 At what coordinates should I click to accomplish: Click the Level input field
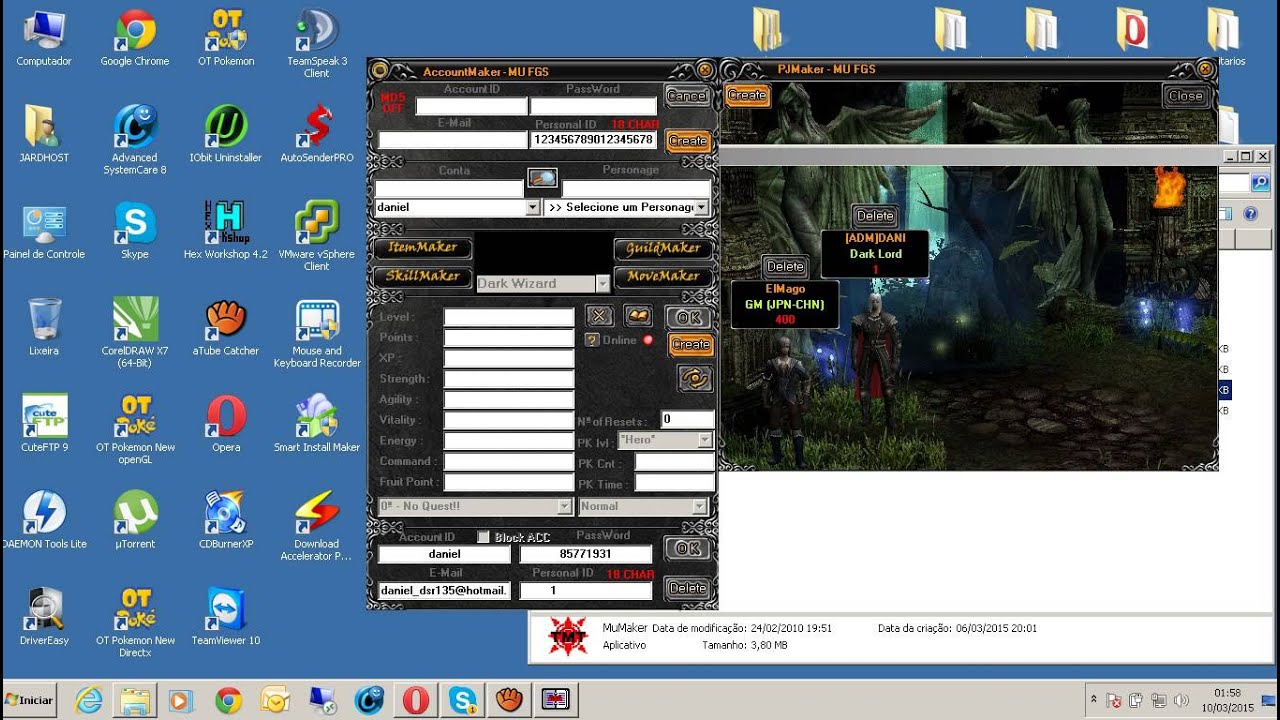[509, 317]
